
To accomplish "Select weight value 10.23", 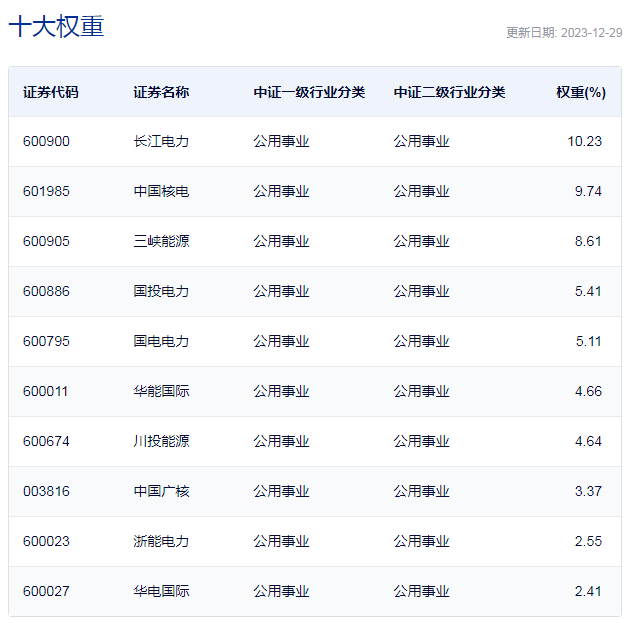I will [x=585, y=141].
